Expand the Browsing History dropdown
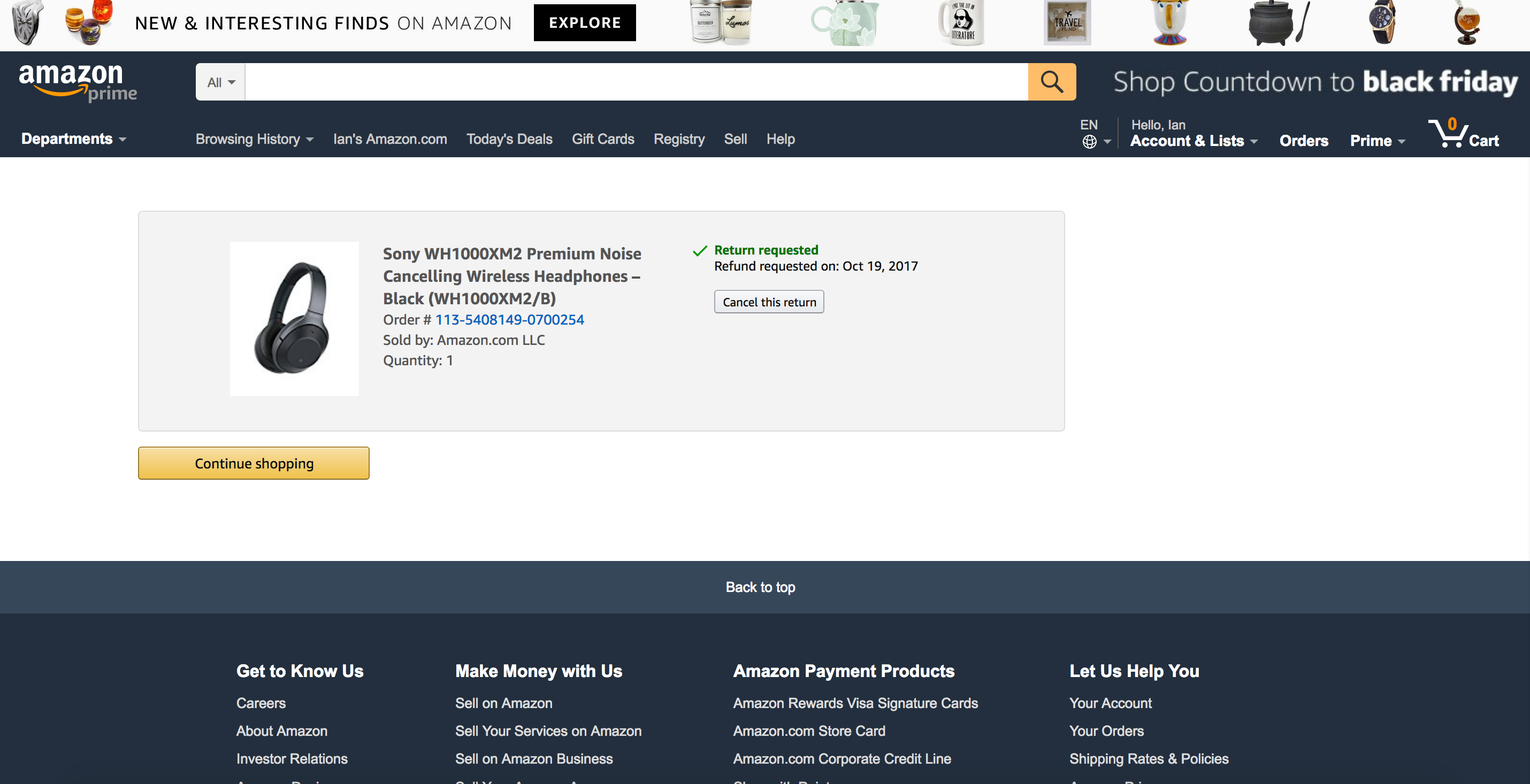The image size is (1530, 784). click(x=254, y=139)
